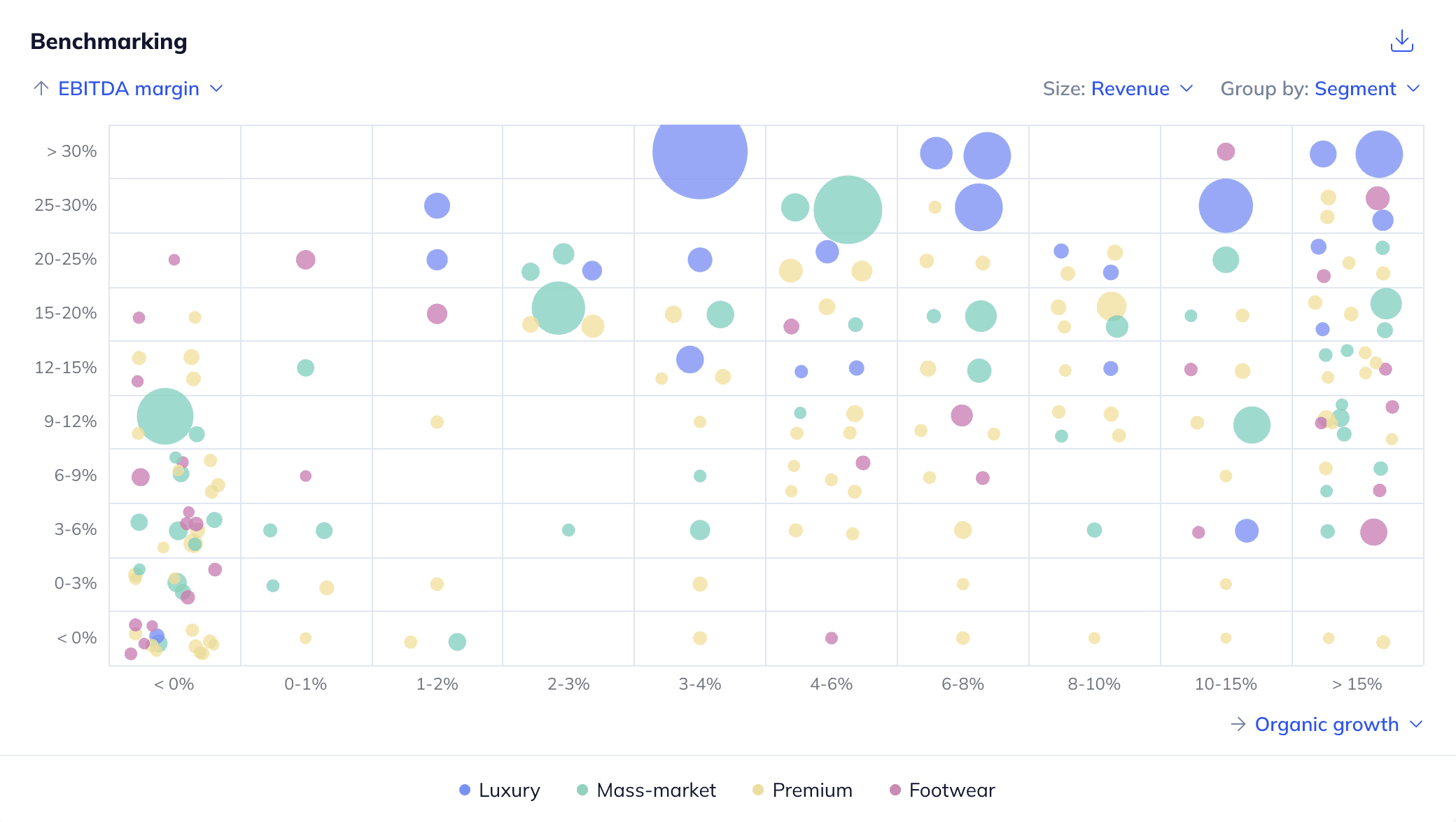Toggle the Mass-market series label

click(656, 790)
